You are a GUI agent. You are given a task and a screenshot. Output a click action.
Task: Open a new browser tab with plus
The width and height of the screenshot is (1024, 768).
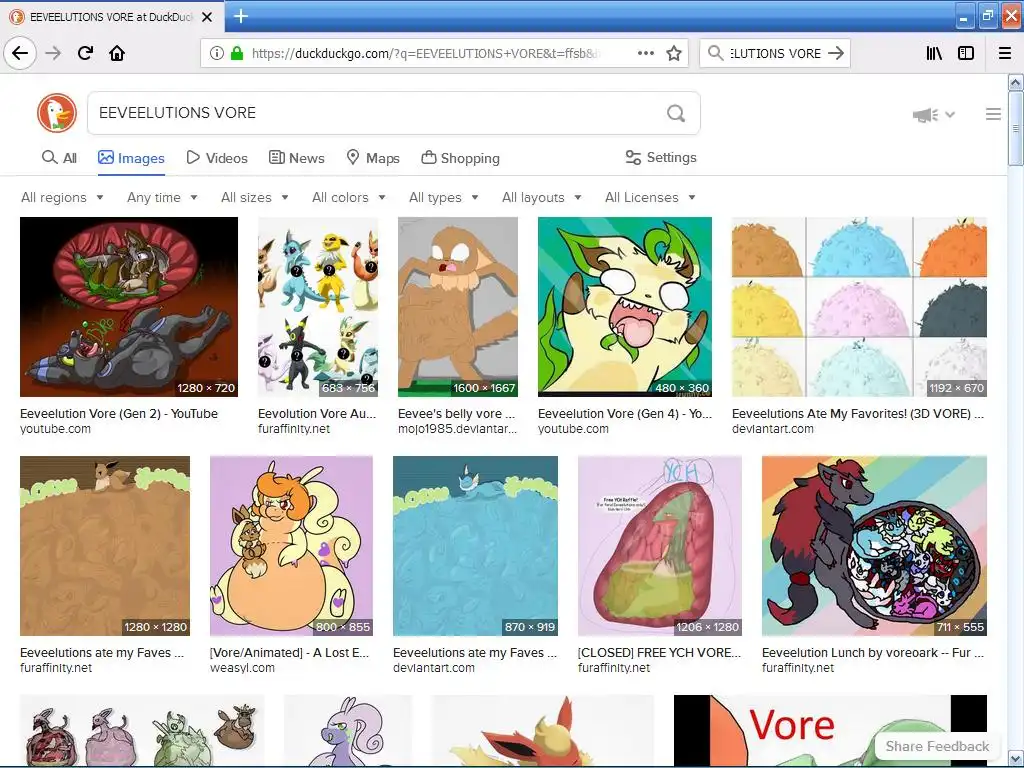pyautogui.click(x=240, y=16)
